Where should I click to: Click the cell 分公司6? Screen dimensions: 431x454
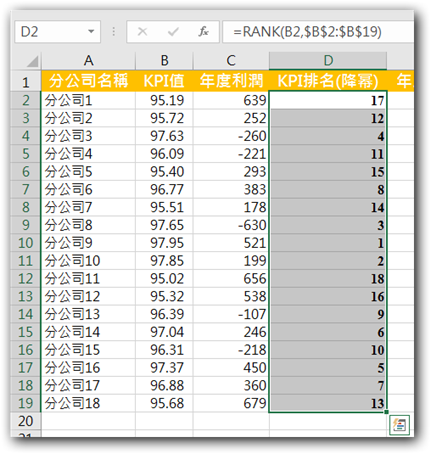pos(88,189)
